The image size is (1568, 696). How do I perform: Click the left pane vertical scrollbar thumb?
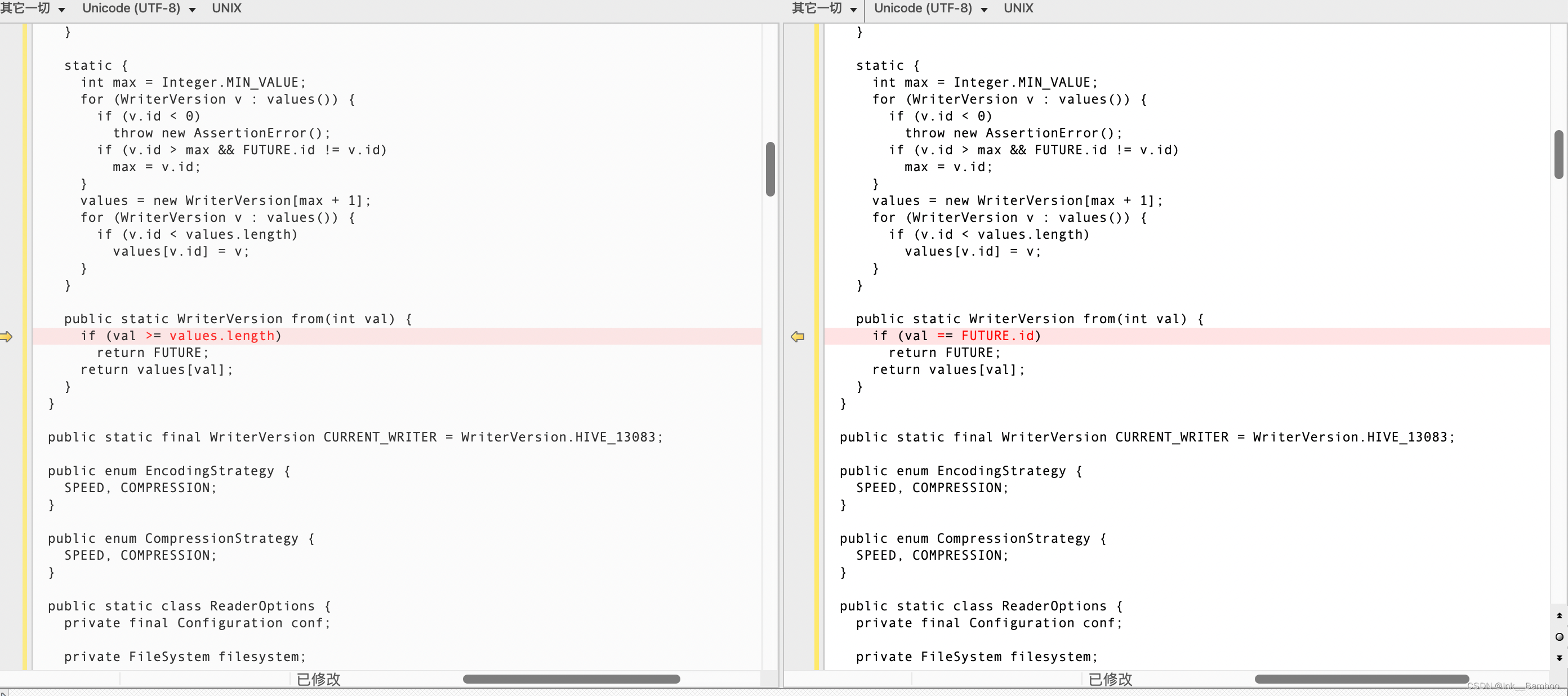770,169
